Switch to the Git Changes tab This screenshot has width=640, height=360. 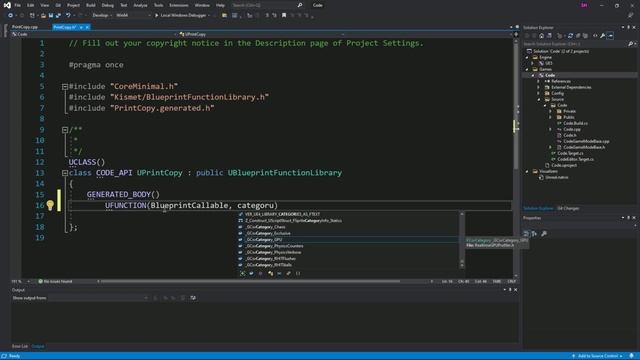pos(568,208)
